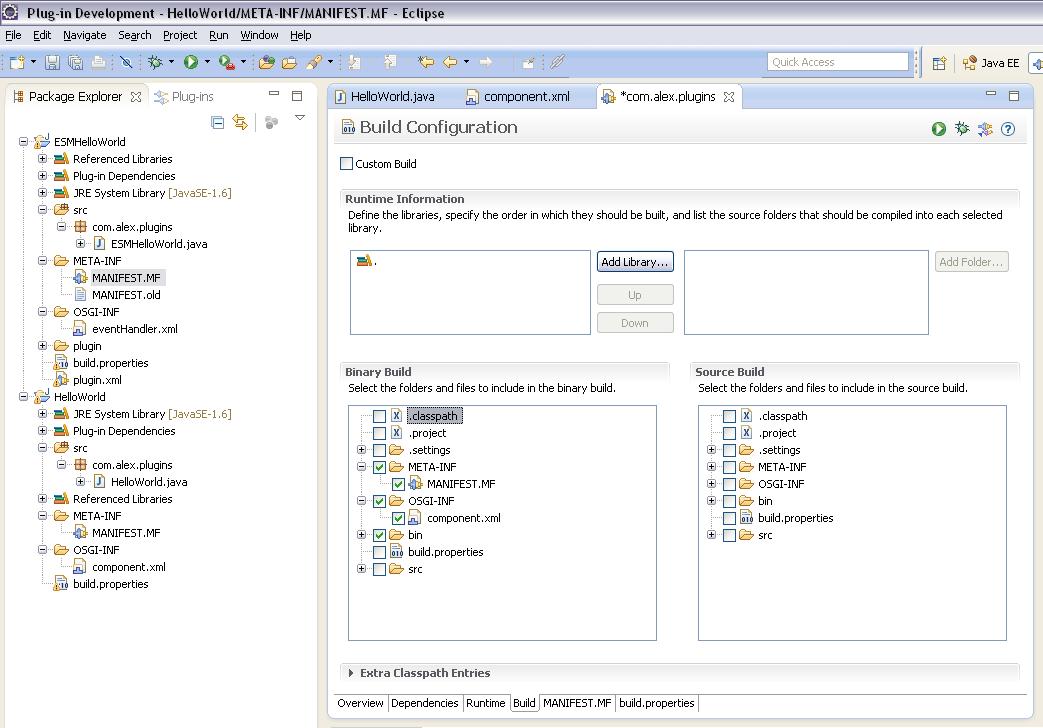
Task: Switch to the Dependencies tab at bottom
Action: tap(424, 703)
